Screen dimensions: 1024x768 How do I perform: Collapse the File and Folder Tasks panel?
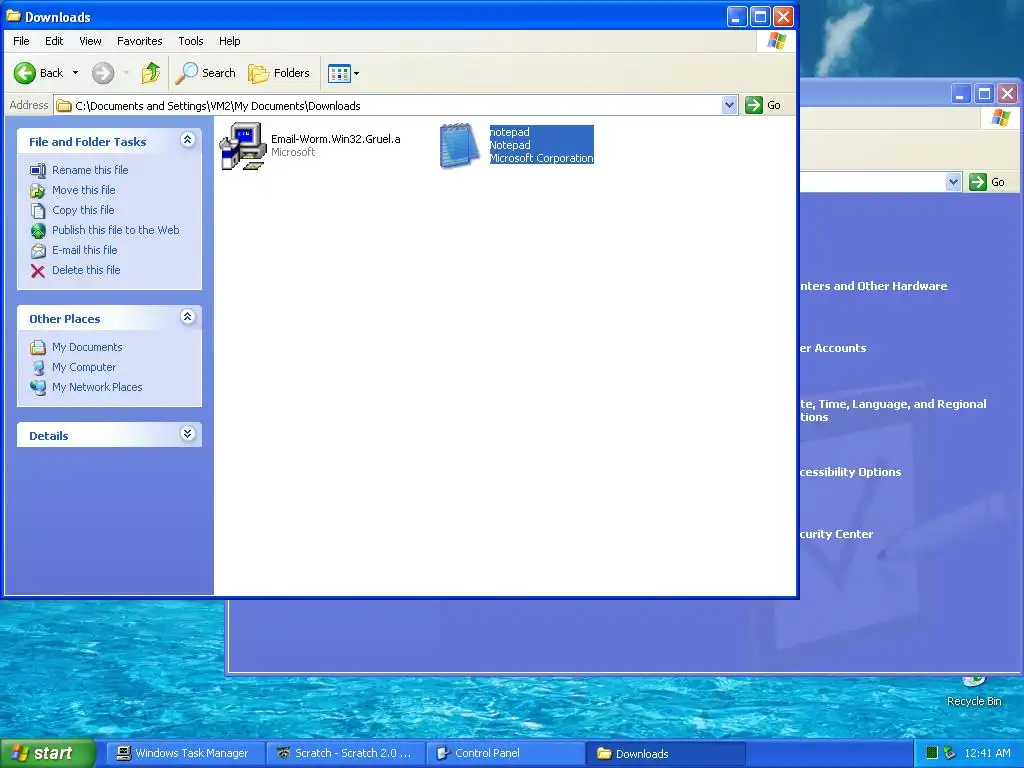(x=187, y=140)
